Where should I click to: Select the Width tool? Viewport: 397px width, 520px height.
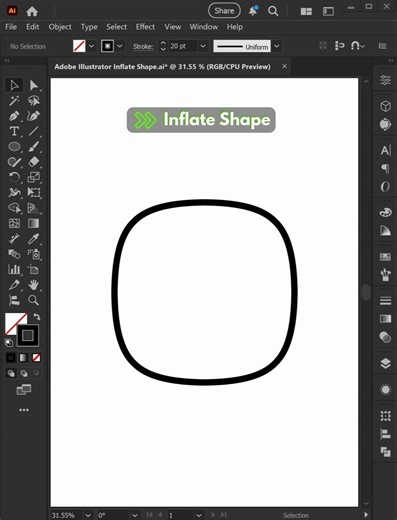[x=14, y=193]
